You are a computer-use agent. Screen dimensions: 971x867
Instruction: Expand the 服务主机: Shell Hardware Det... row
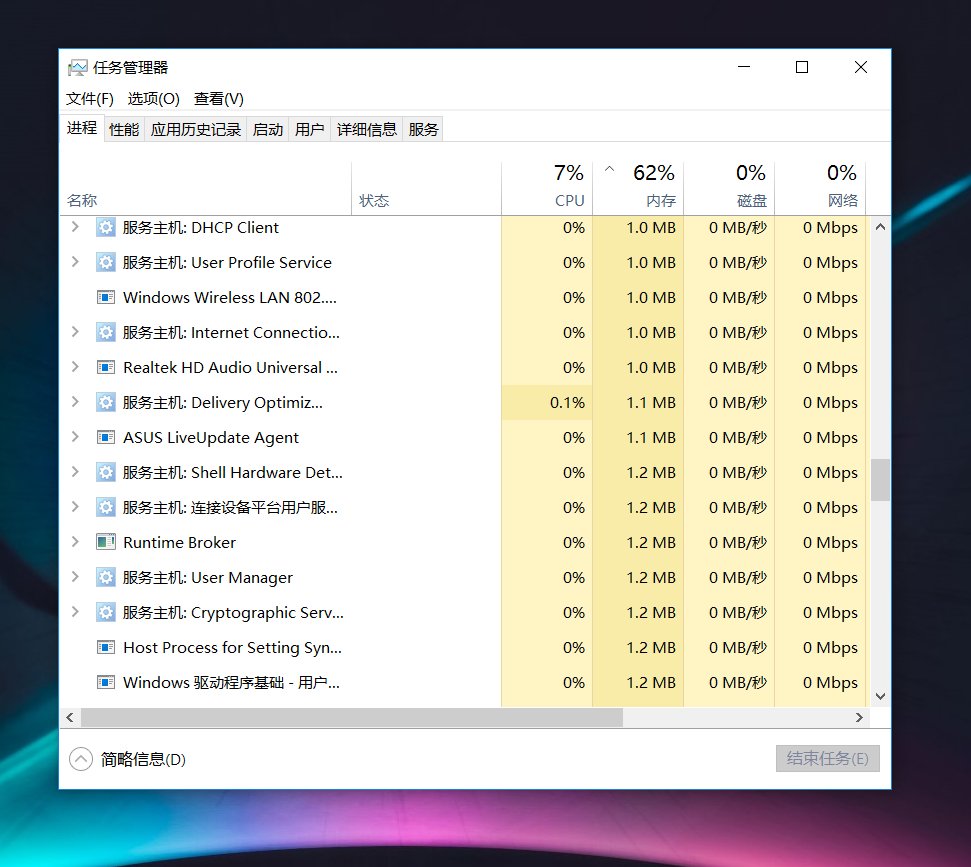coord(75,471)
